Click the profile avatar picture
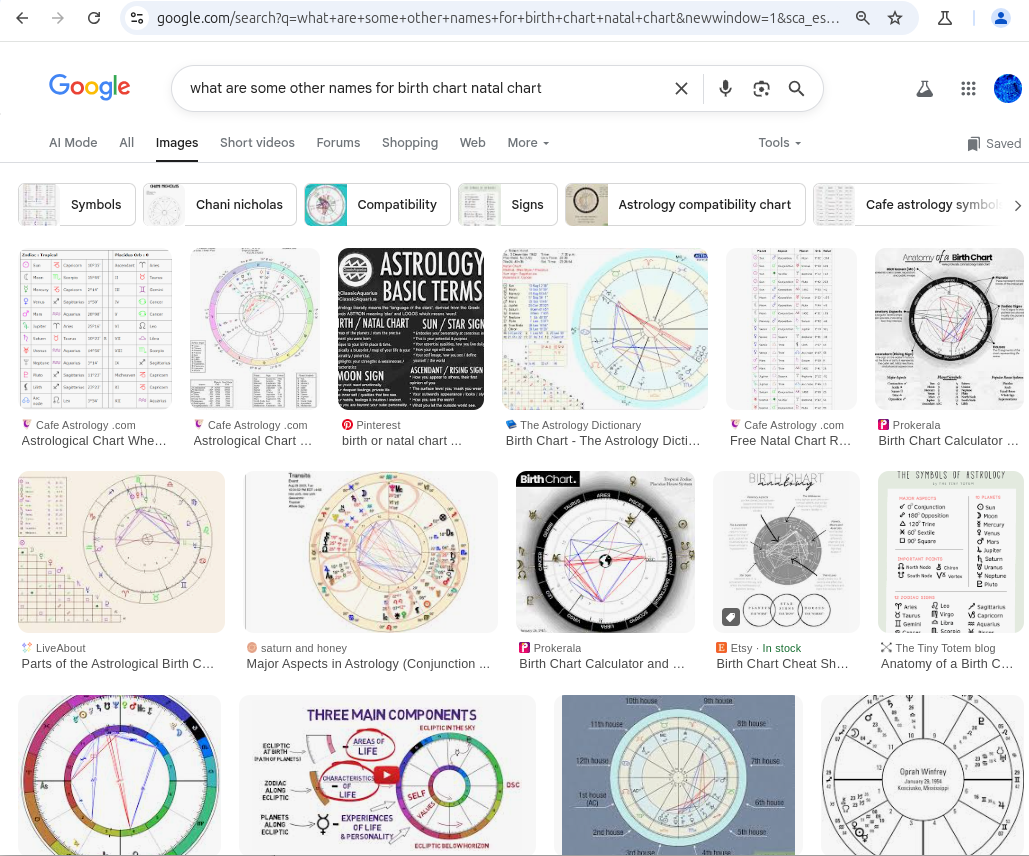Screen dimensions: 1029x856 pyautogui.click(x=1007, y=88)
